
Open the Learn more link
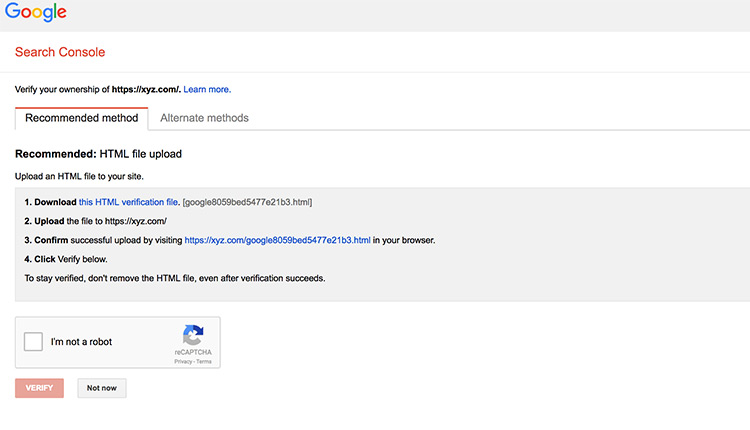[207, 89]
